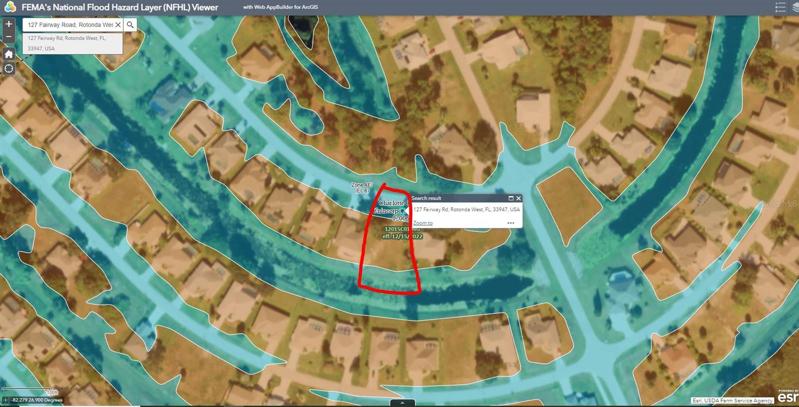
Task: Open the popup's three-dot actions menu
Action: click(511, 223)
